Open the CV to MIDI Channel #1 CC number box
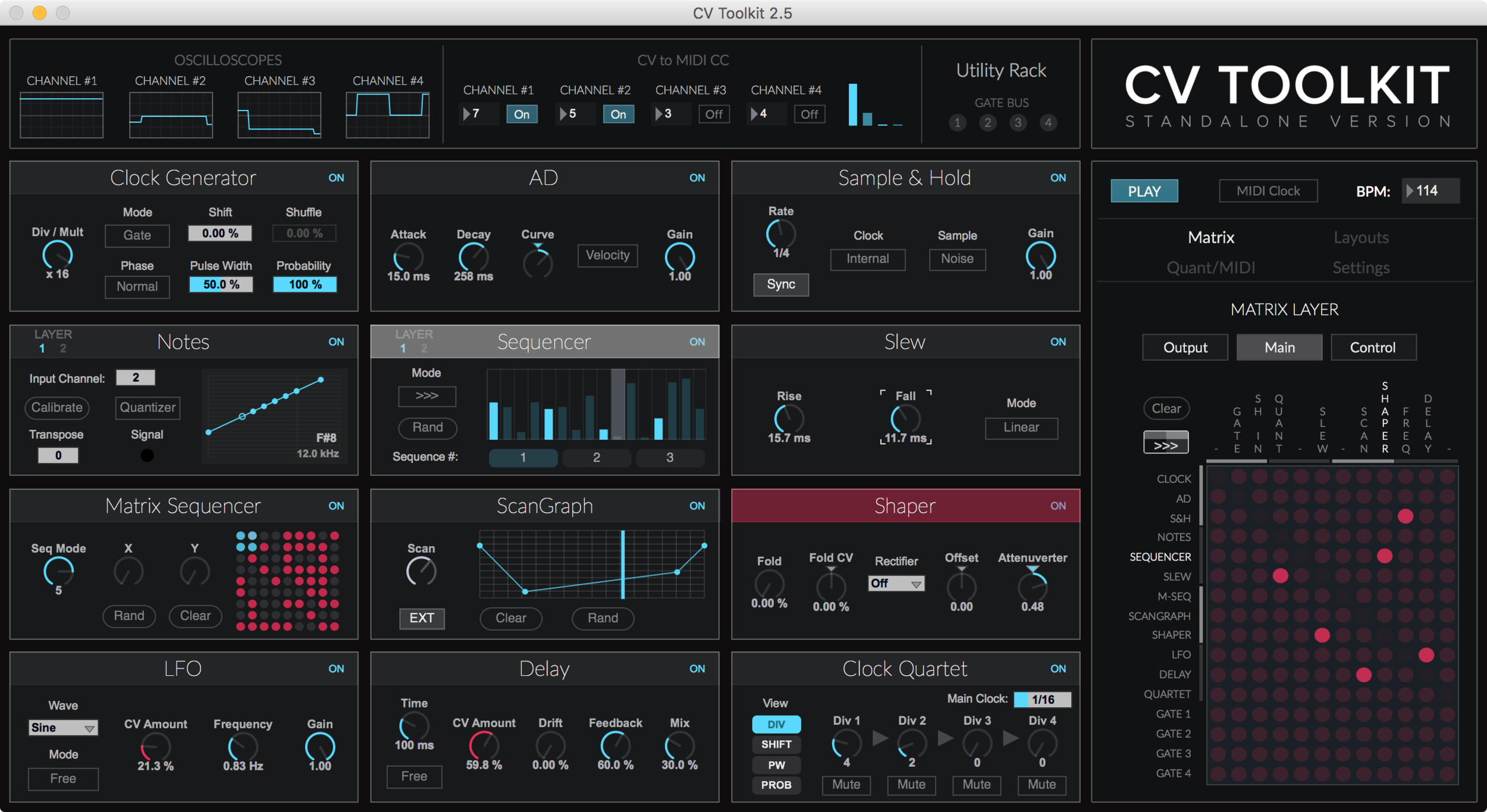Image resolution: width=1487 pixels, height=812 pixels. click(479, 114)
